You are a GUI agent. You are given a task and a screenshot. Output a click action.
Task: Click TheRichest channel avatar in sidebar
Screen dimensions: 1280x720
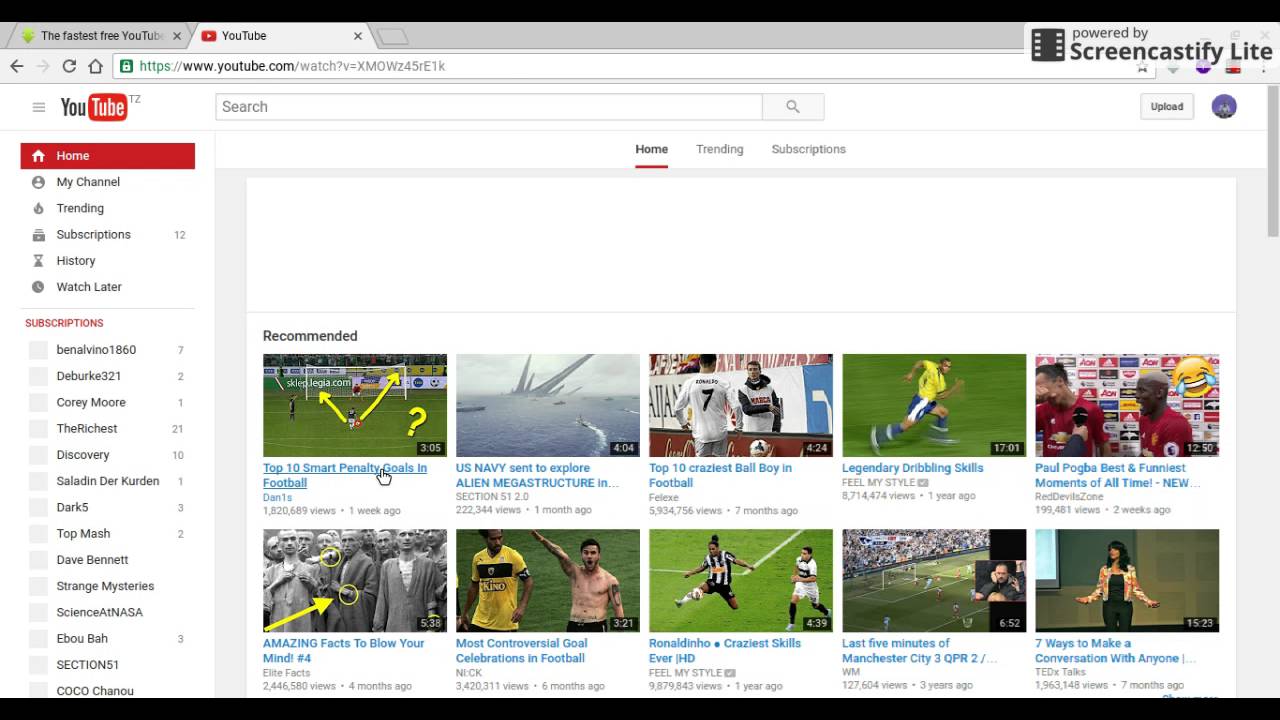(38, 429)
